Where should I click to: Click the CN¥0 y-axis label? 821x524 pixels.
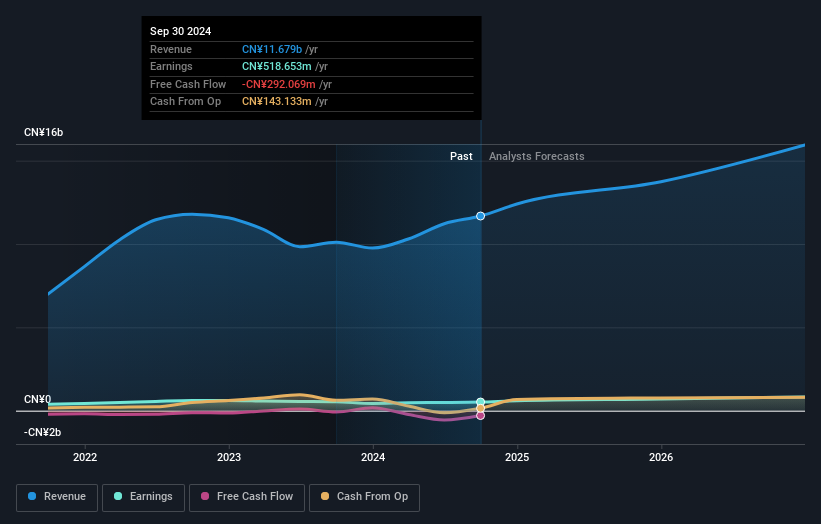coord(38,399)
